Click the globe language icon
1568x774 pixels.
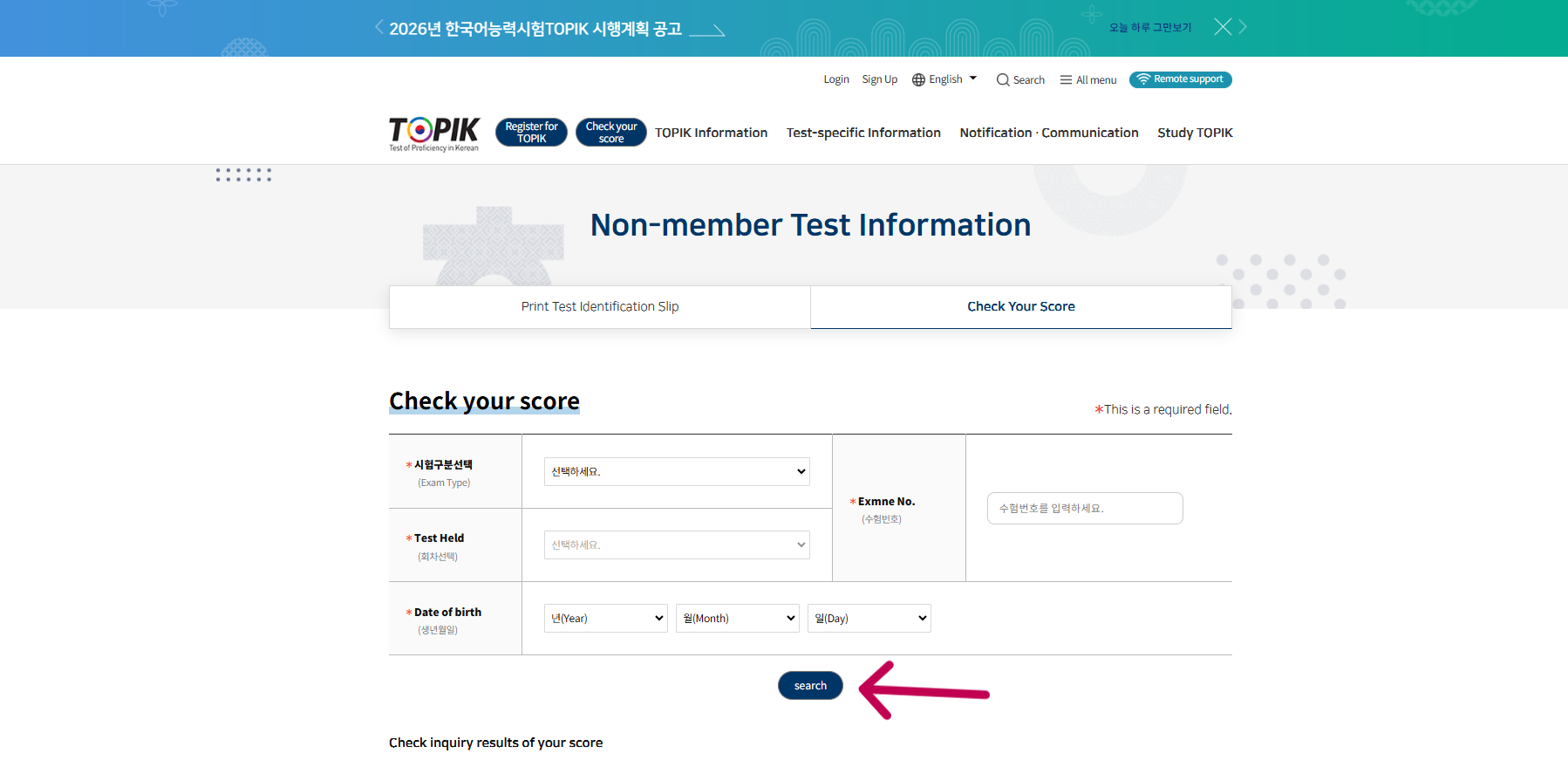(x=918, y=79)
